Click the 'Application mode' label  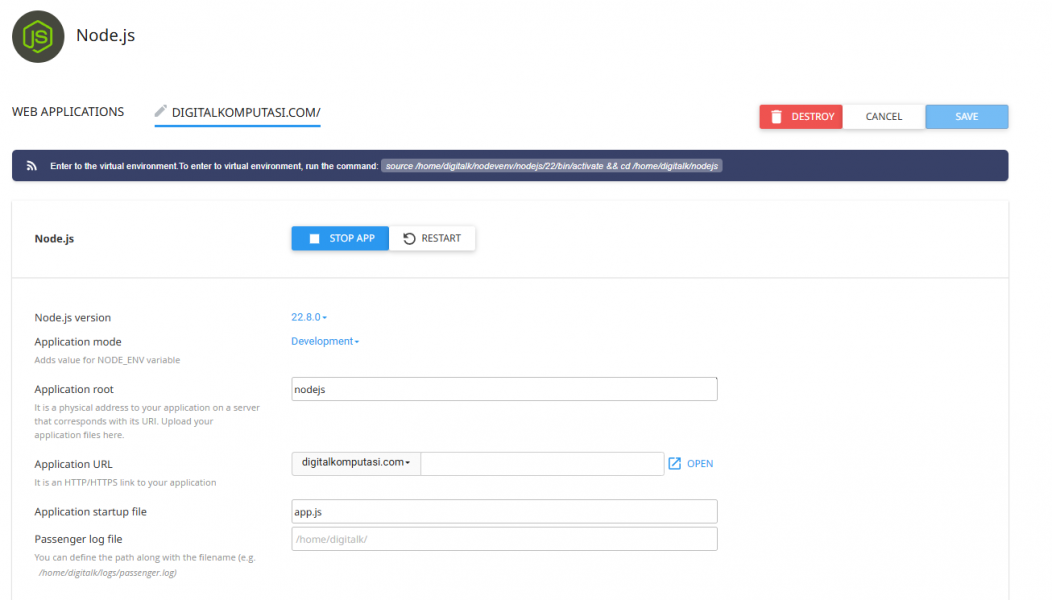click(x=78, y=342)
